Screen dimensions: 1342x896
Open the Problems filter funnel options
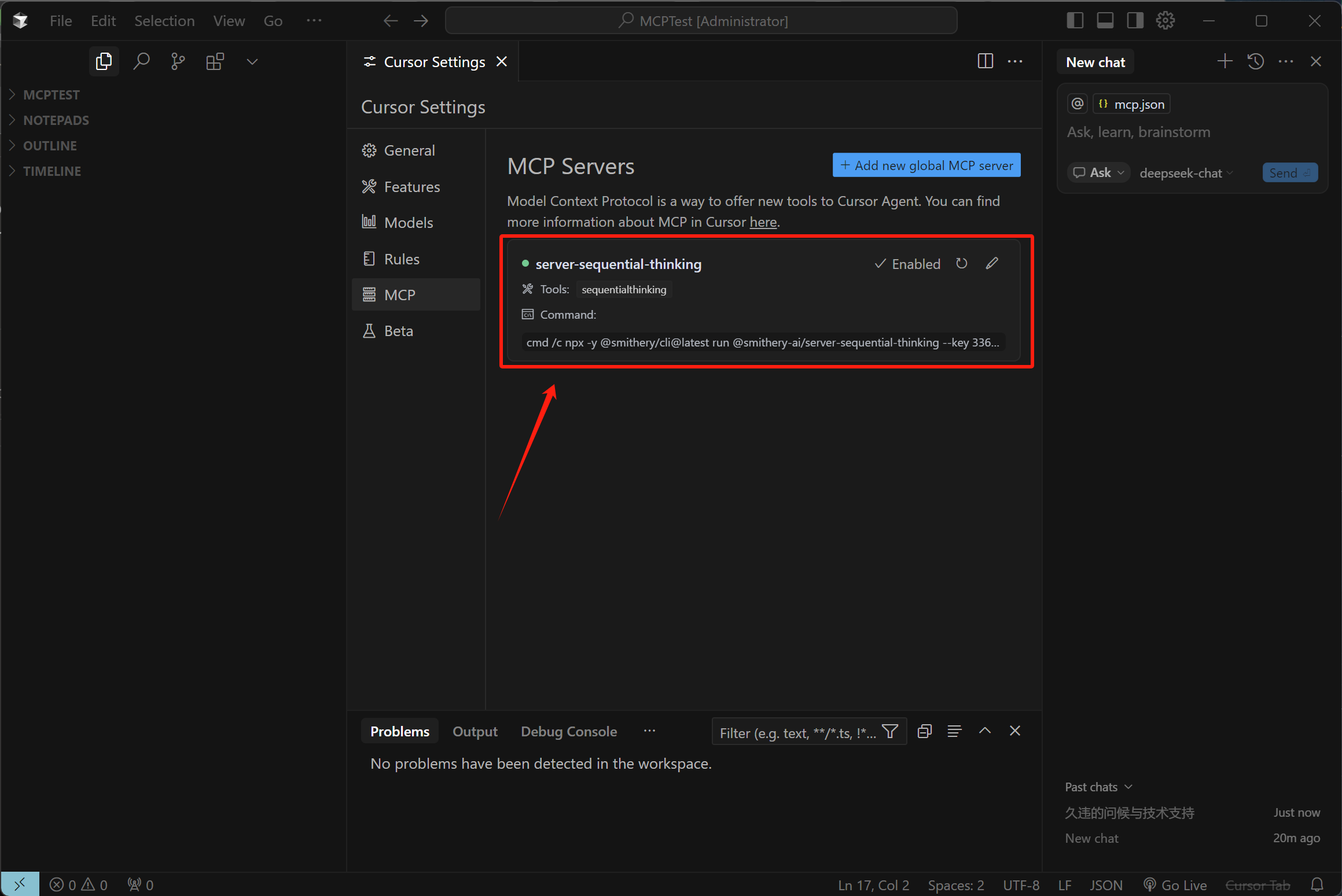(x=891, y=732)
